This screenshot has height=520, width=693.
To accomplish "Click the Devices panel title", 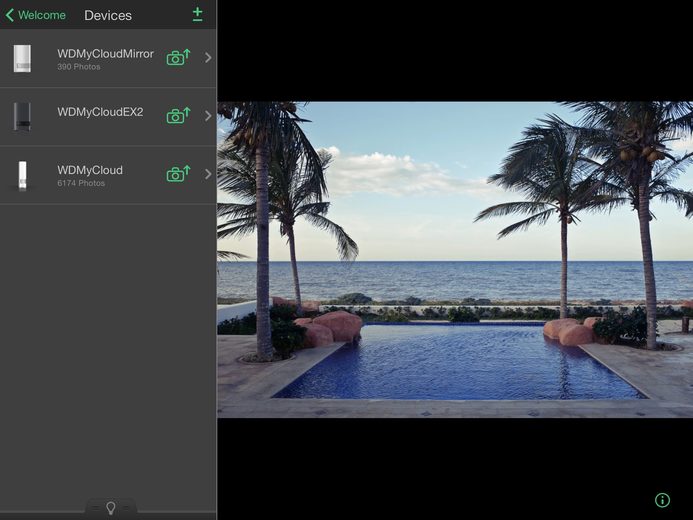I will (108, 15).
